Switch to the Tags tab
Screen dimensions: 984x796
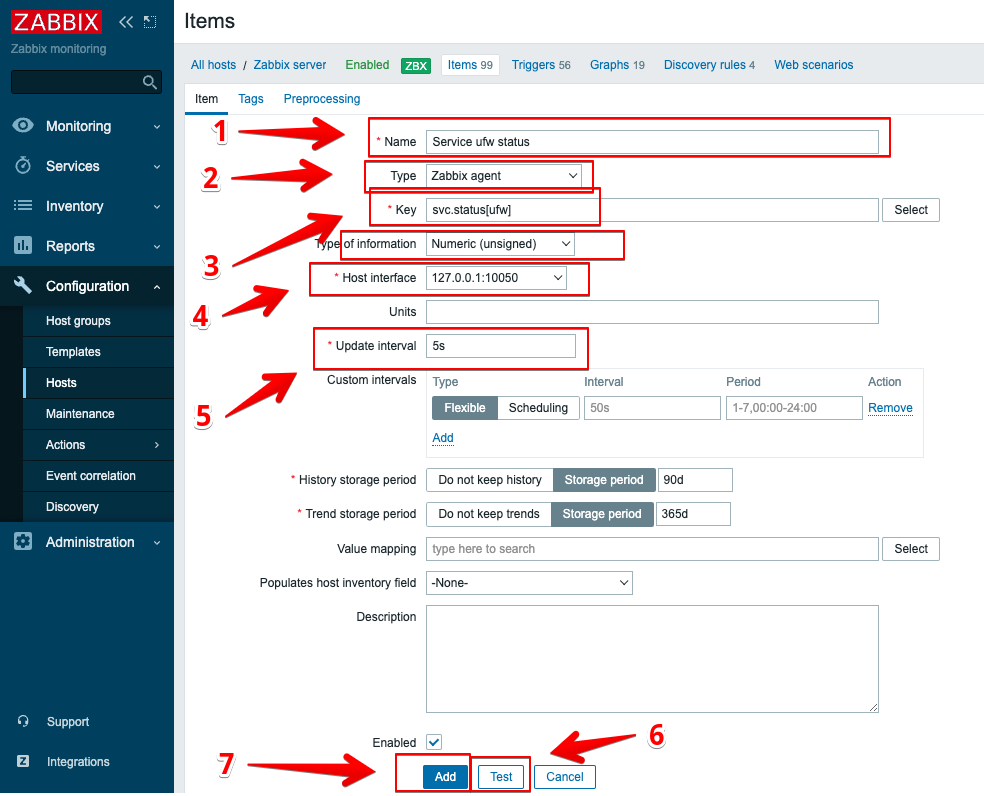[250, 99]
